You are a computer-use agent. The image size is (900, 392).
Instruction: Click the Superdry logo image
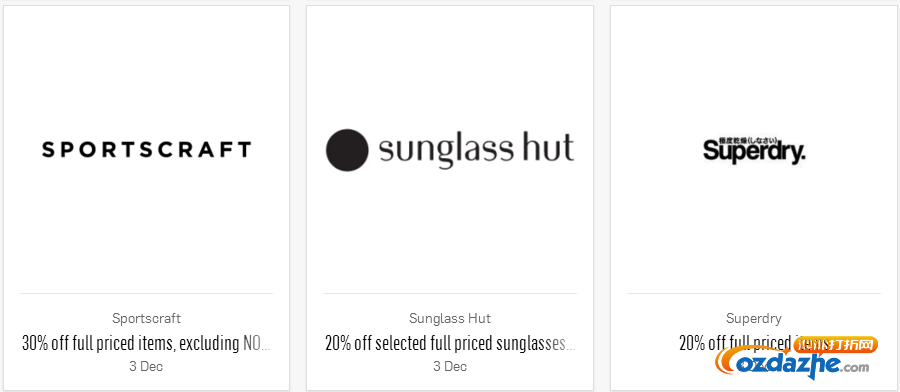754,150
